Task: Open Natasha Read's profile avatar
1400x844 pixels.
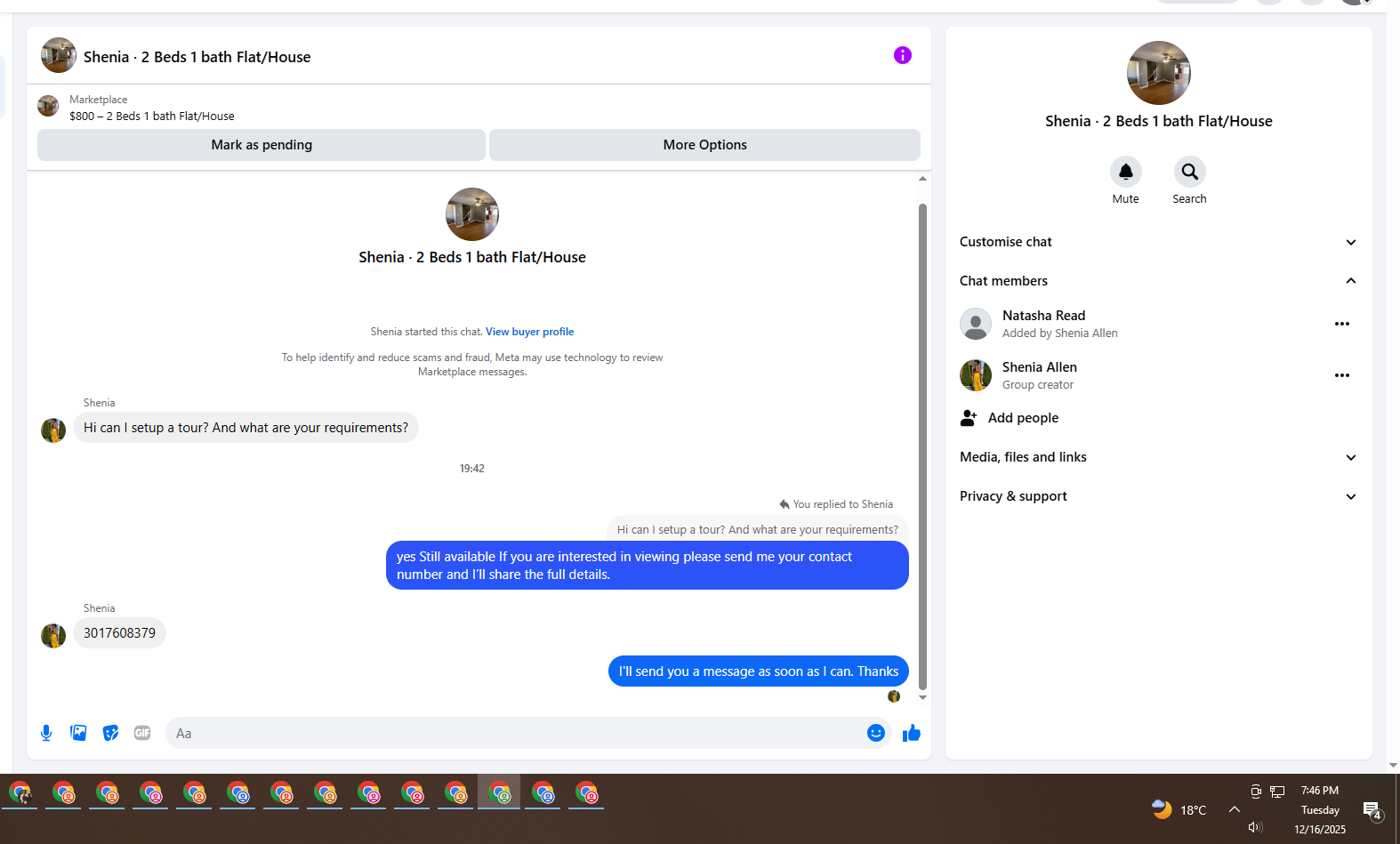Action: (x=976, y=324)
